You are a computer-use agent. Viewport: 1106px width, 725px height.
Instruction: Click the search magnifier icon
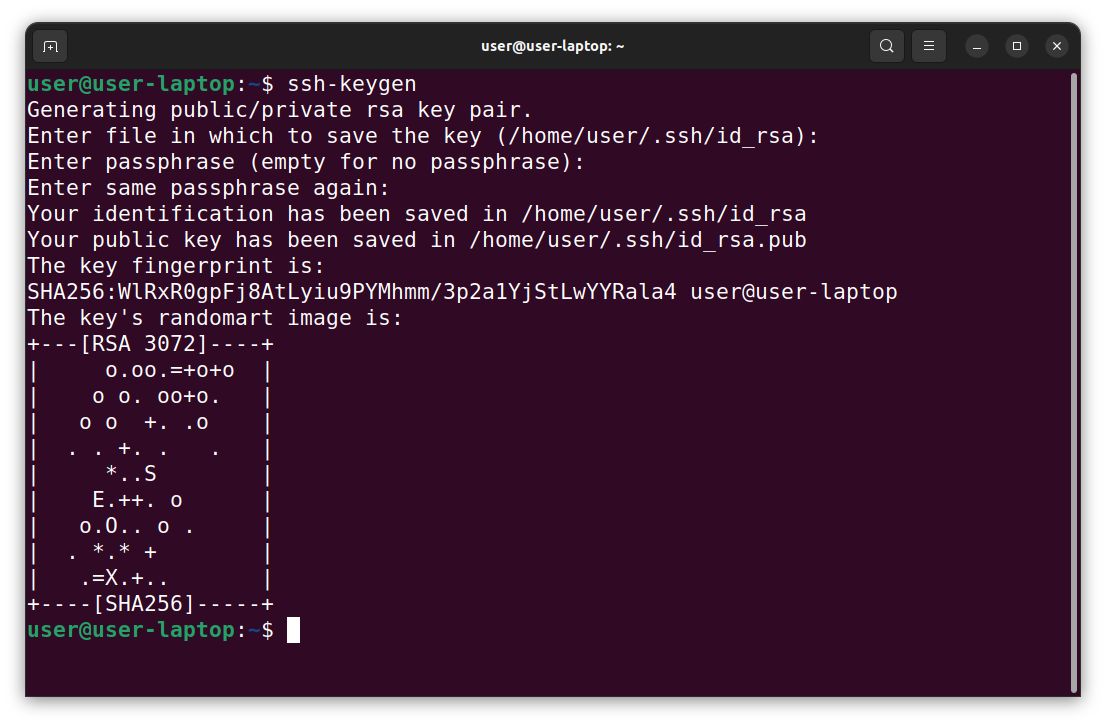[886, 46]
